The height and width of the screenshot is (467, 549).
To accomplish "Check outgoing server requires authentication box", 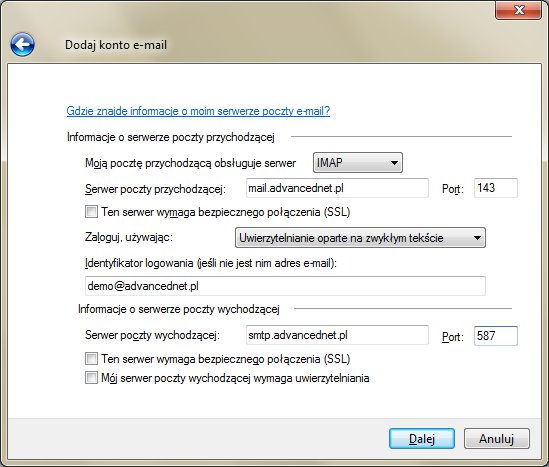I will [x=91, y=378].
